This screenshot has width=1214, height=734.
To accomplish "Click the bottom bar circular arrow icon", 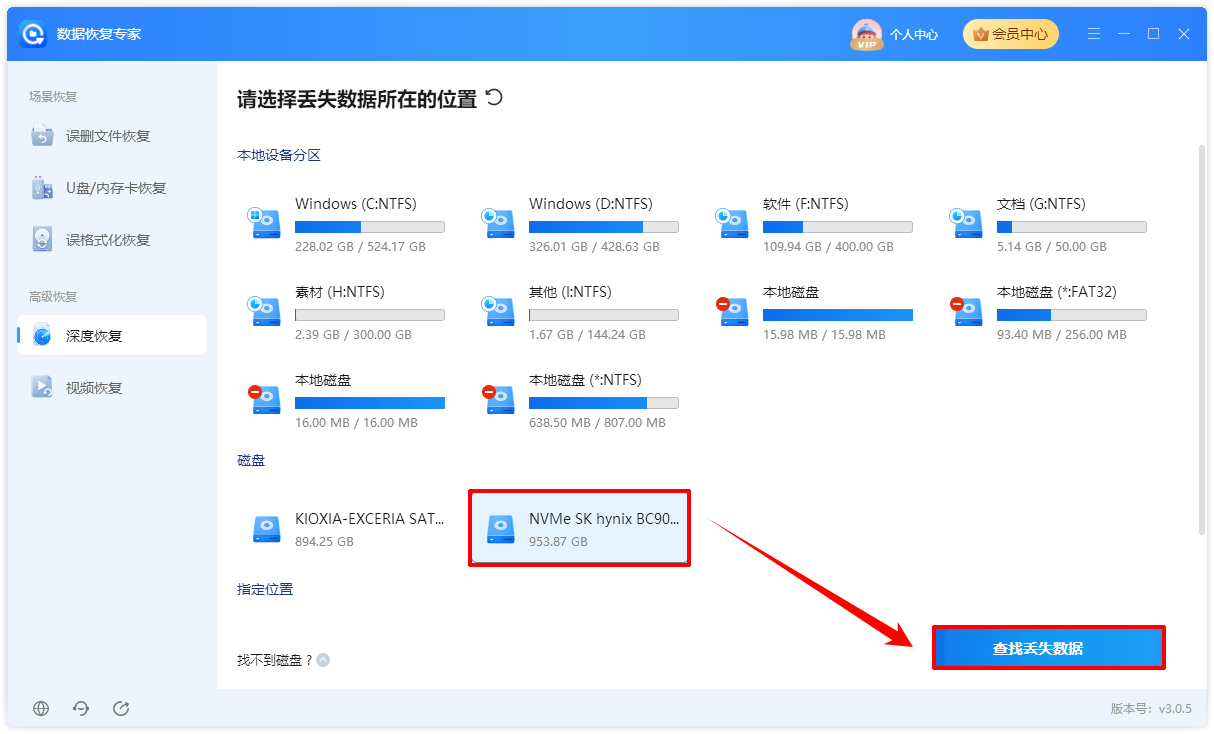I will [x=81, y=708].
